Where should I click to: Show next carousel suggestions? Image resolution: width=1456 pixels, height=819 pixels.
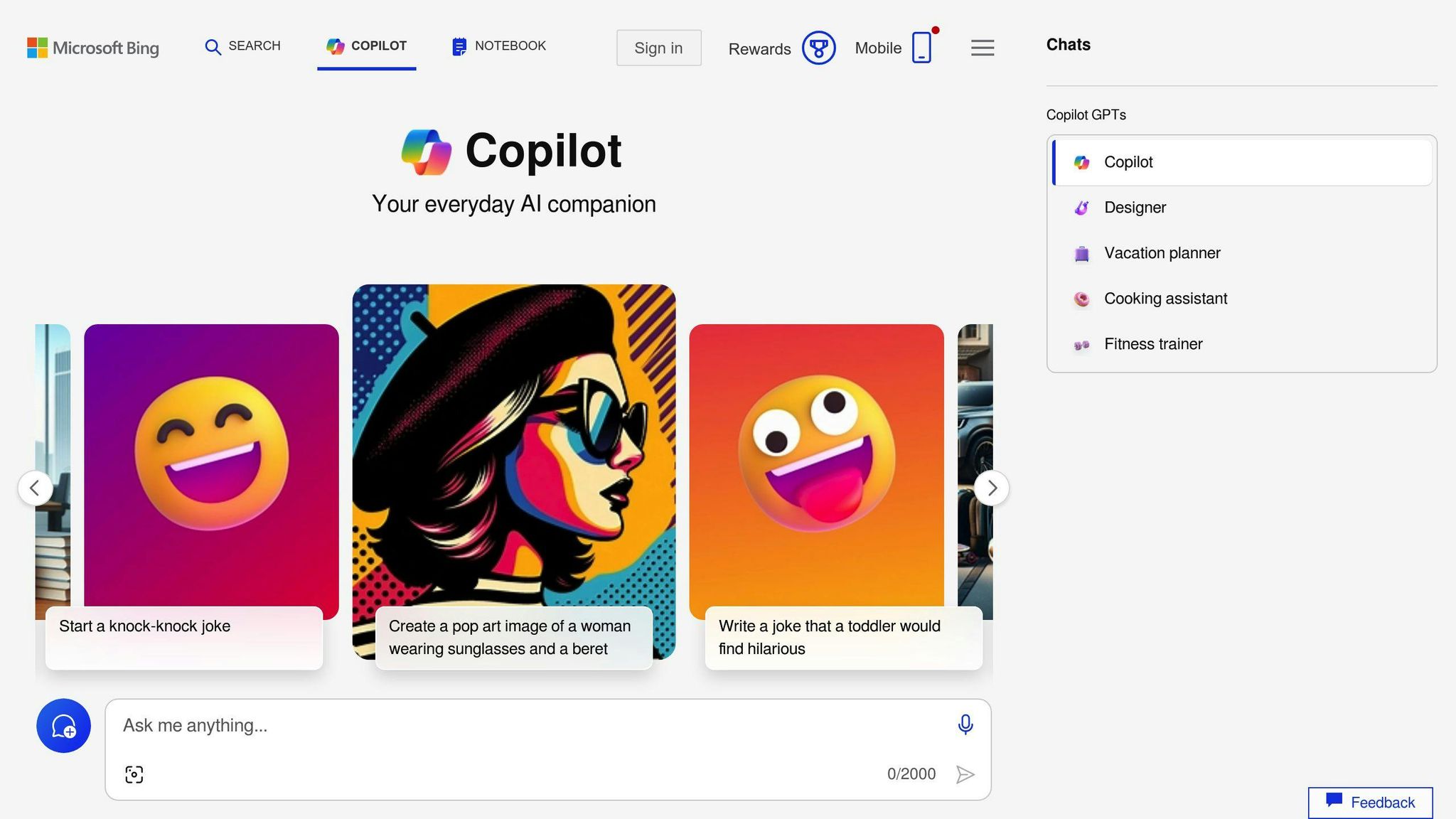(x=992, y=488)
